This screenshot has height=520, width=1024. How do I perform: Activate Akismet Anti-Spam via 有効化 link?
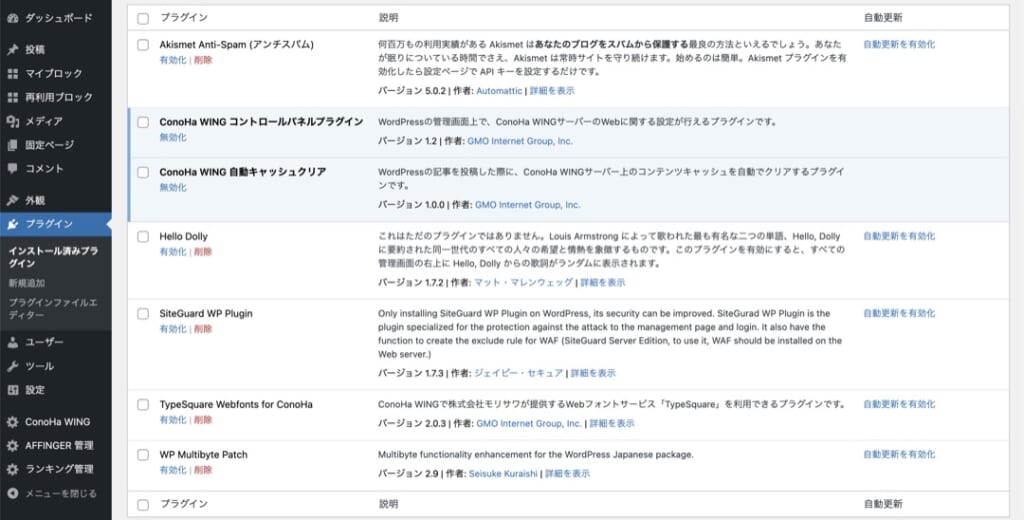[173, 60]
